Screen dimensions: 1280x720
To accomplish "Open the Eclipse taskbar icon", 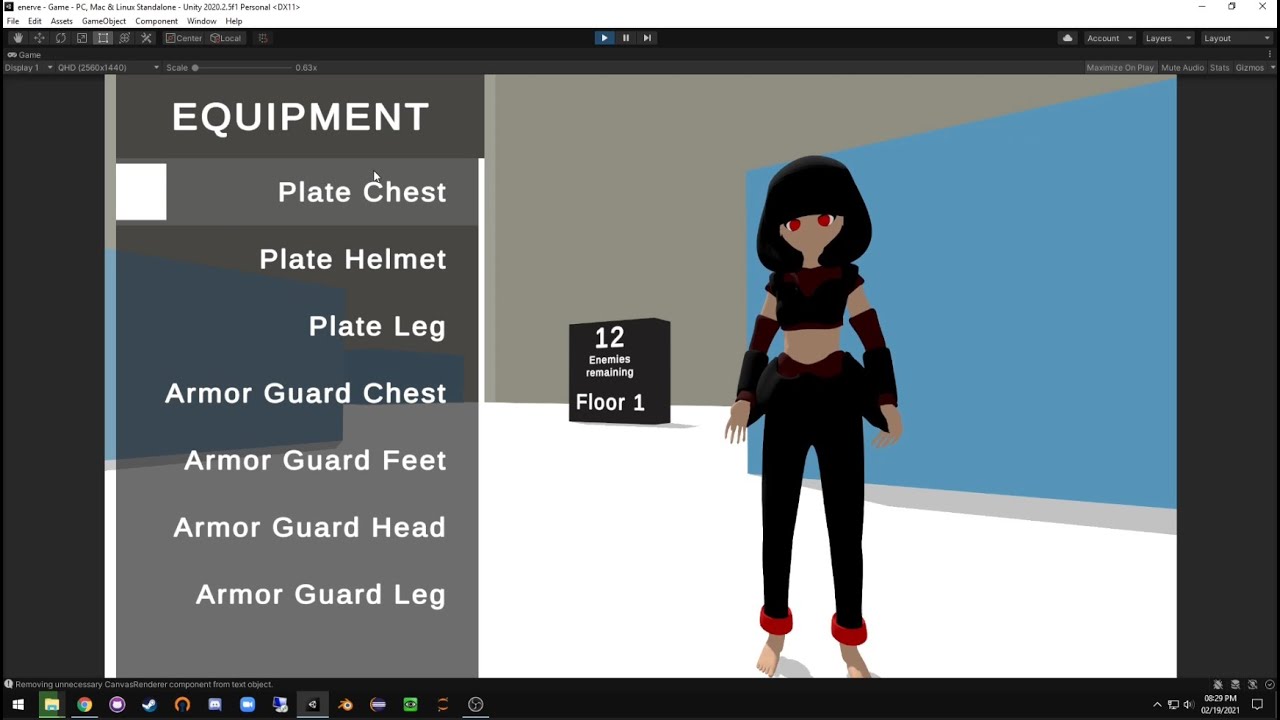I will pos(378,705).
